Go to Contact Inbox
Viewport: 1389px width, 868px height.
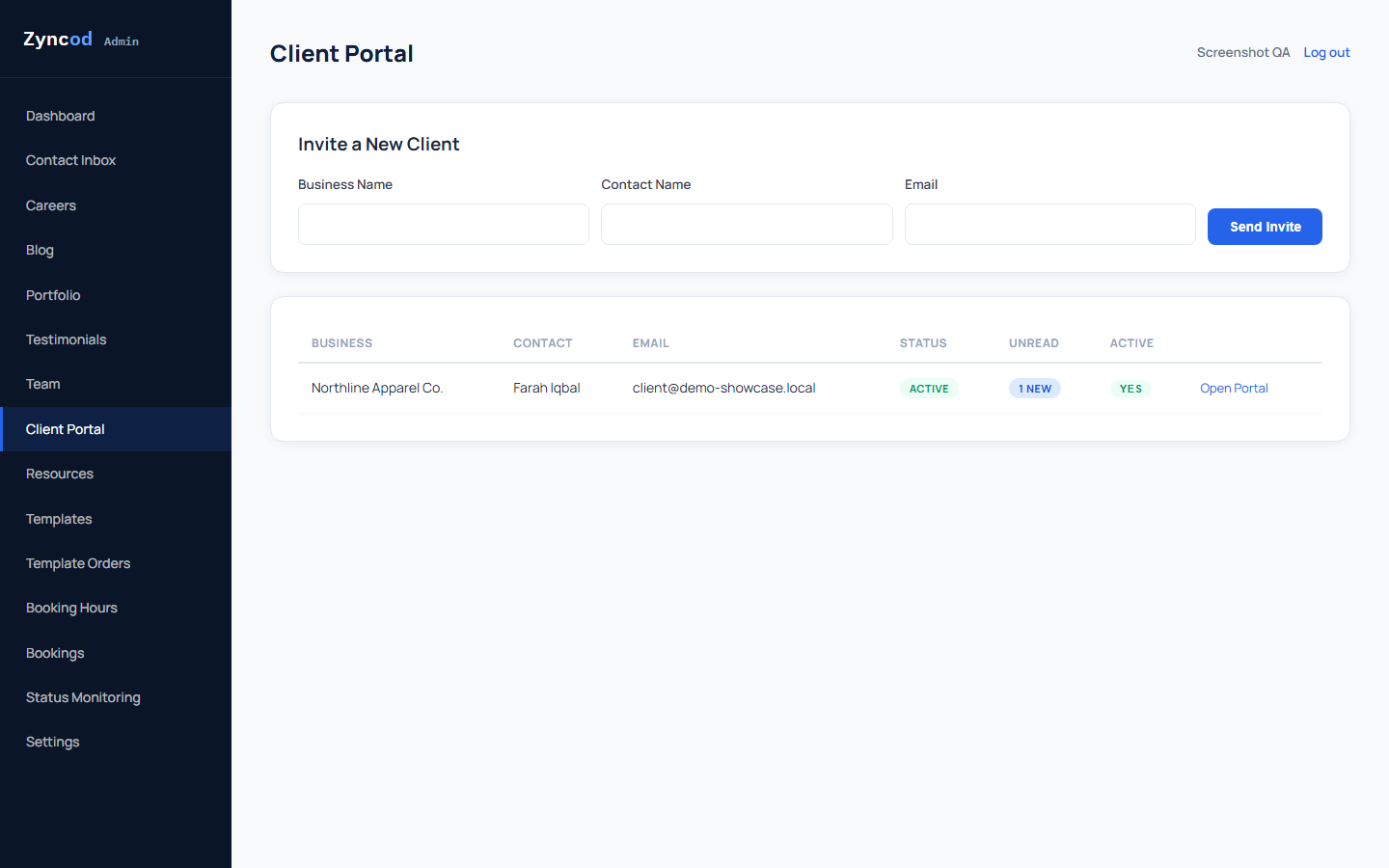click(x=116, y=160)
